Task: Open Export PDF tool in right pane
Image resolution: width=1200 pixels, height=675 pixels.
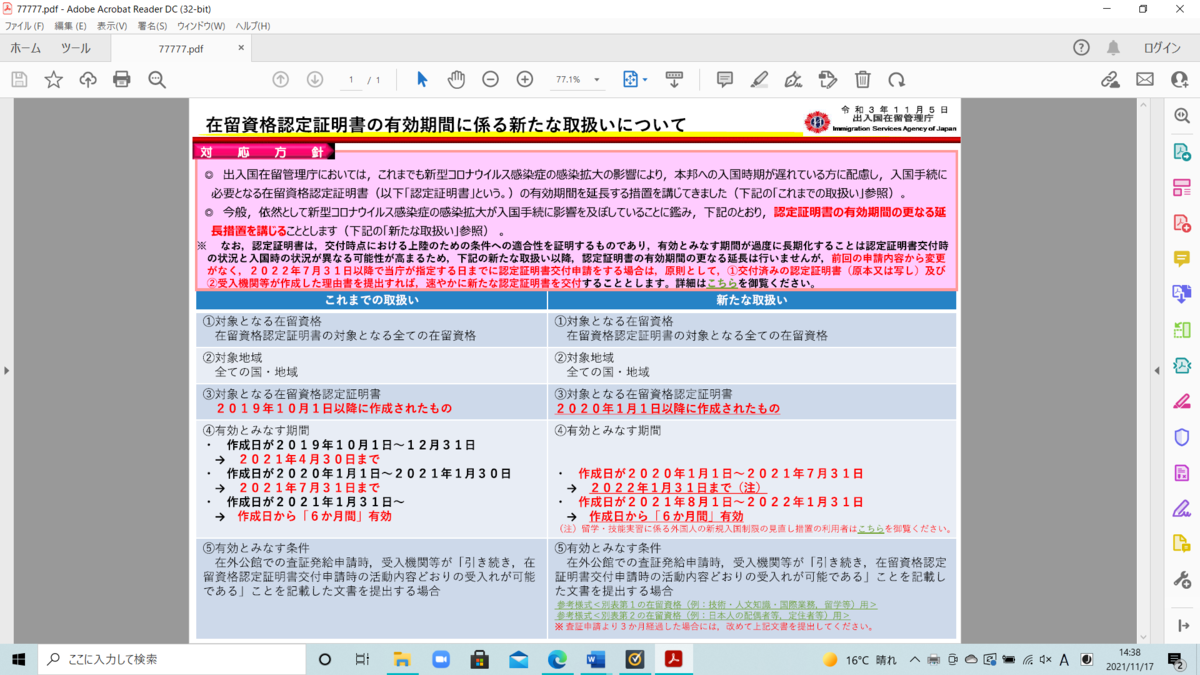Action: 1181,152
